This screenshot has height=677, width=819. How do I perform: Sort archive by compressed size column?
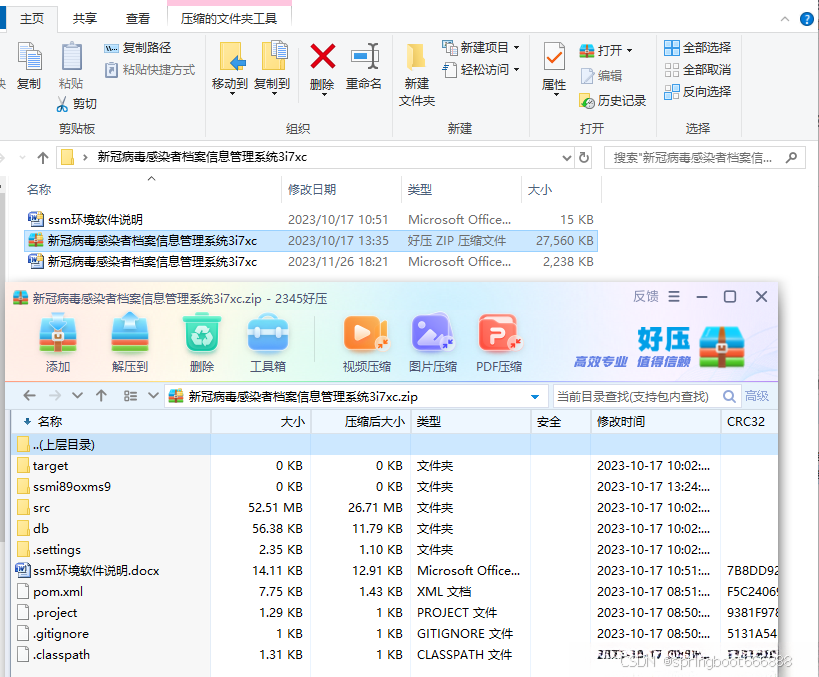374,422
